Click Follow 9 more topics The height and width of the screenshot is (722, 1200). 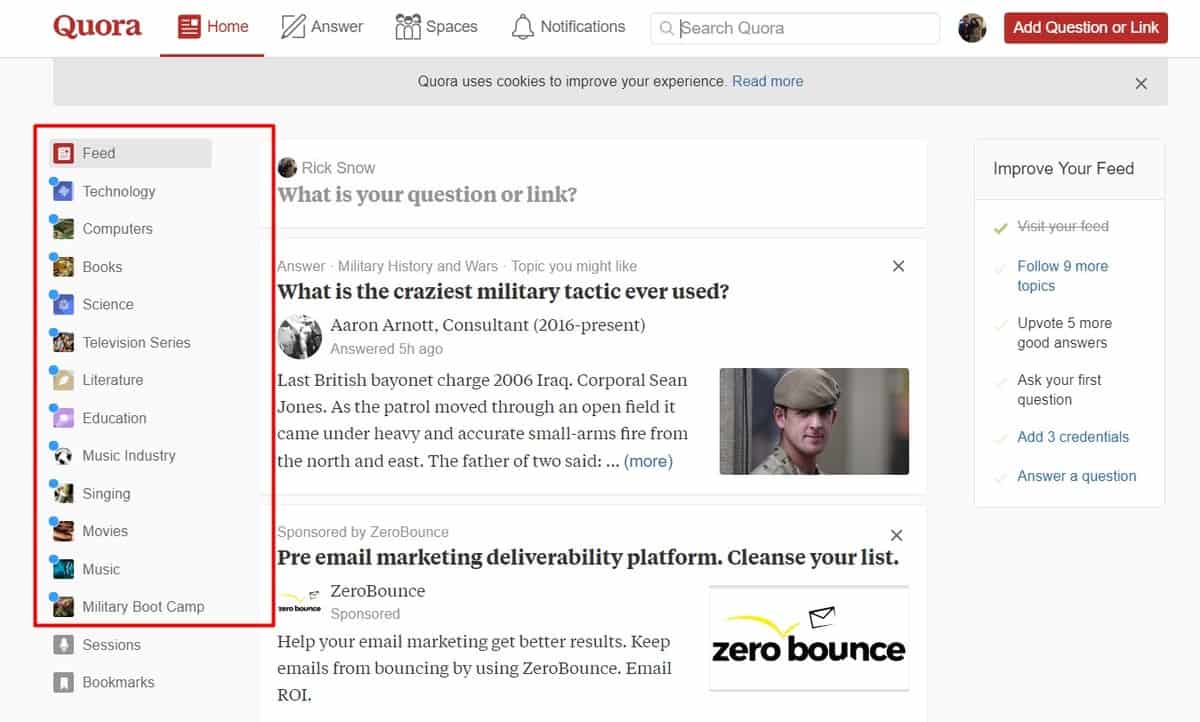[x=1062, y=276]
